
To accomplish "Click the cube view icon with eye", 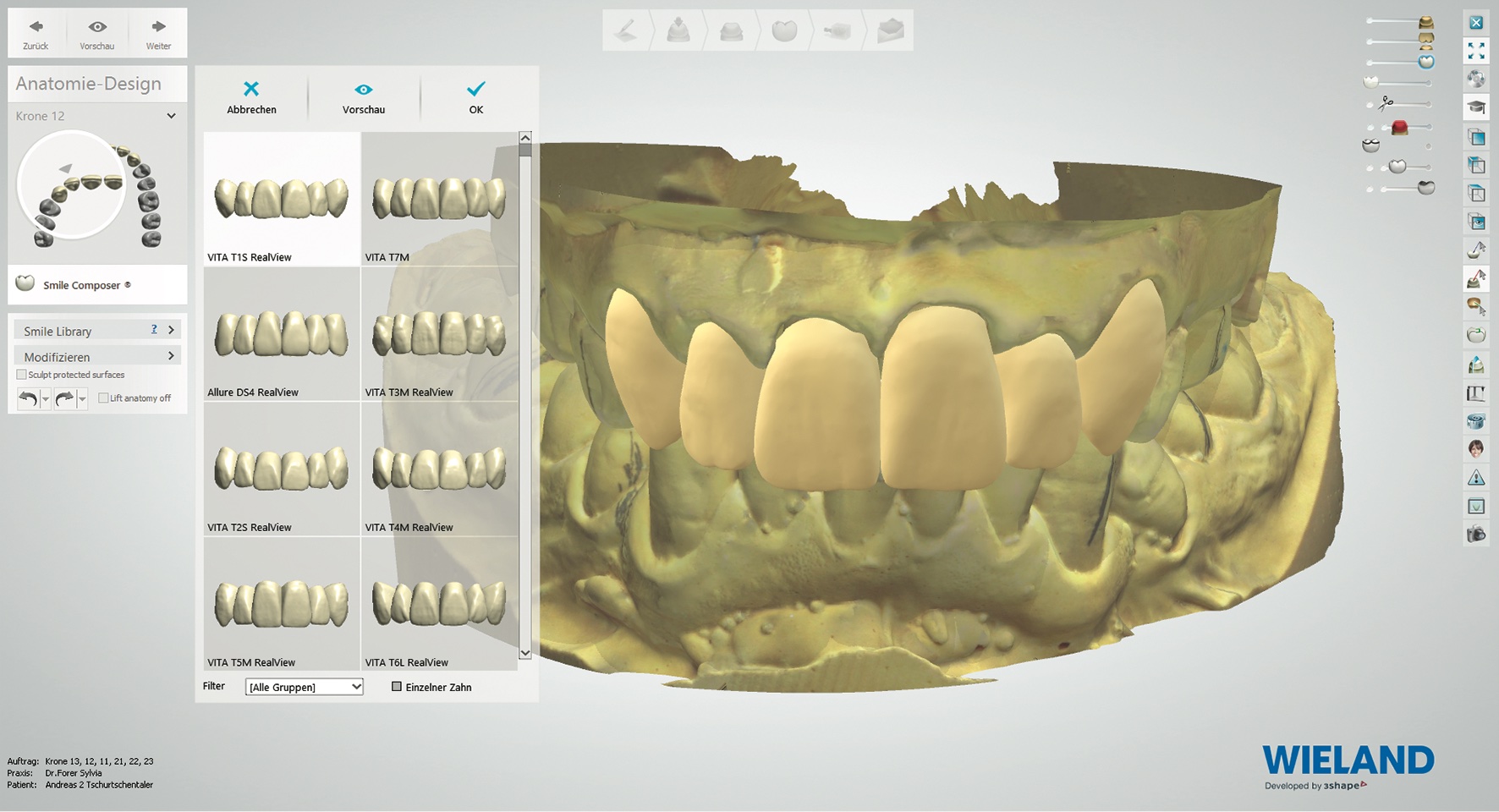I will coord(1476,222).
